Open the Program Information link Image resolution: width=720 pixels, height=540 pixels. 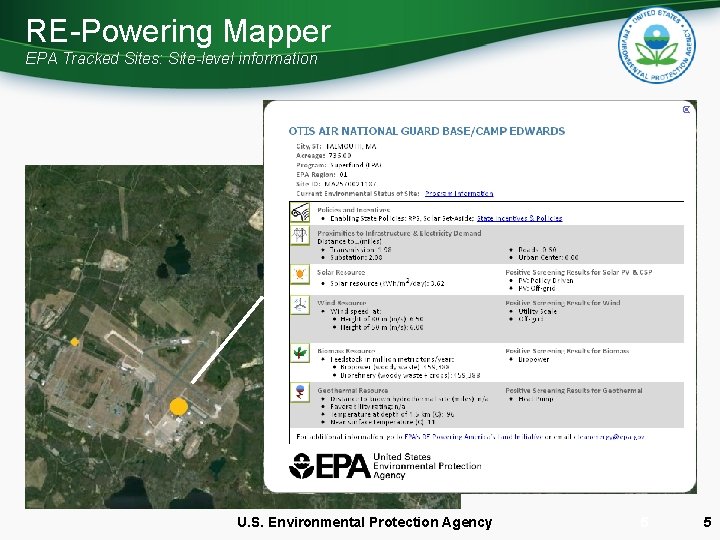pyautogui.click(x=459, y=193)
